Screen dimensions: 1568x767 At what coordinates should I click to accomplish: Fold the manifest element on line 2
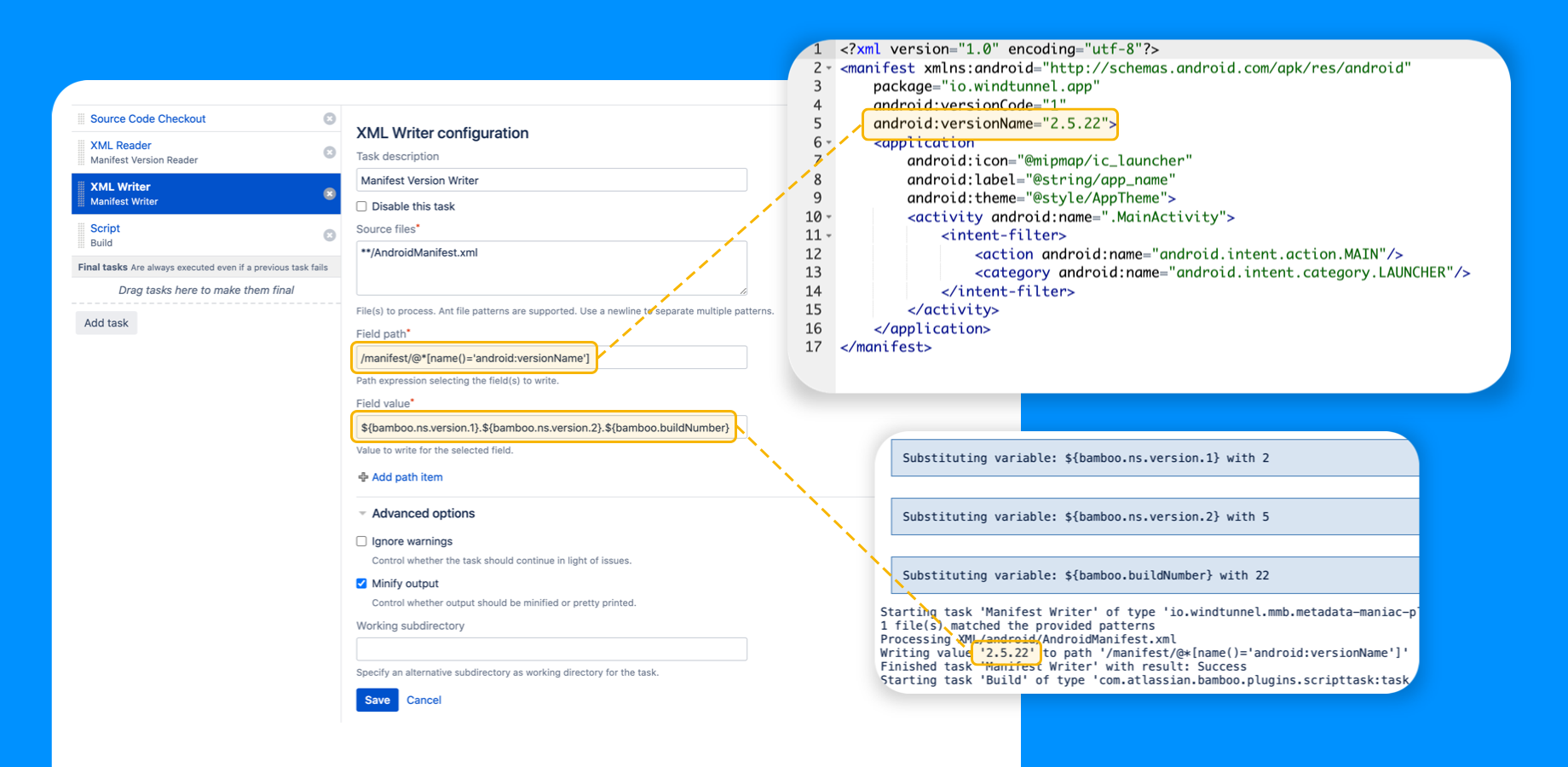[x=829, y=68]
